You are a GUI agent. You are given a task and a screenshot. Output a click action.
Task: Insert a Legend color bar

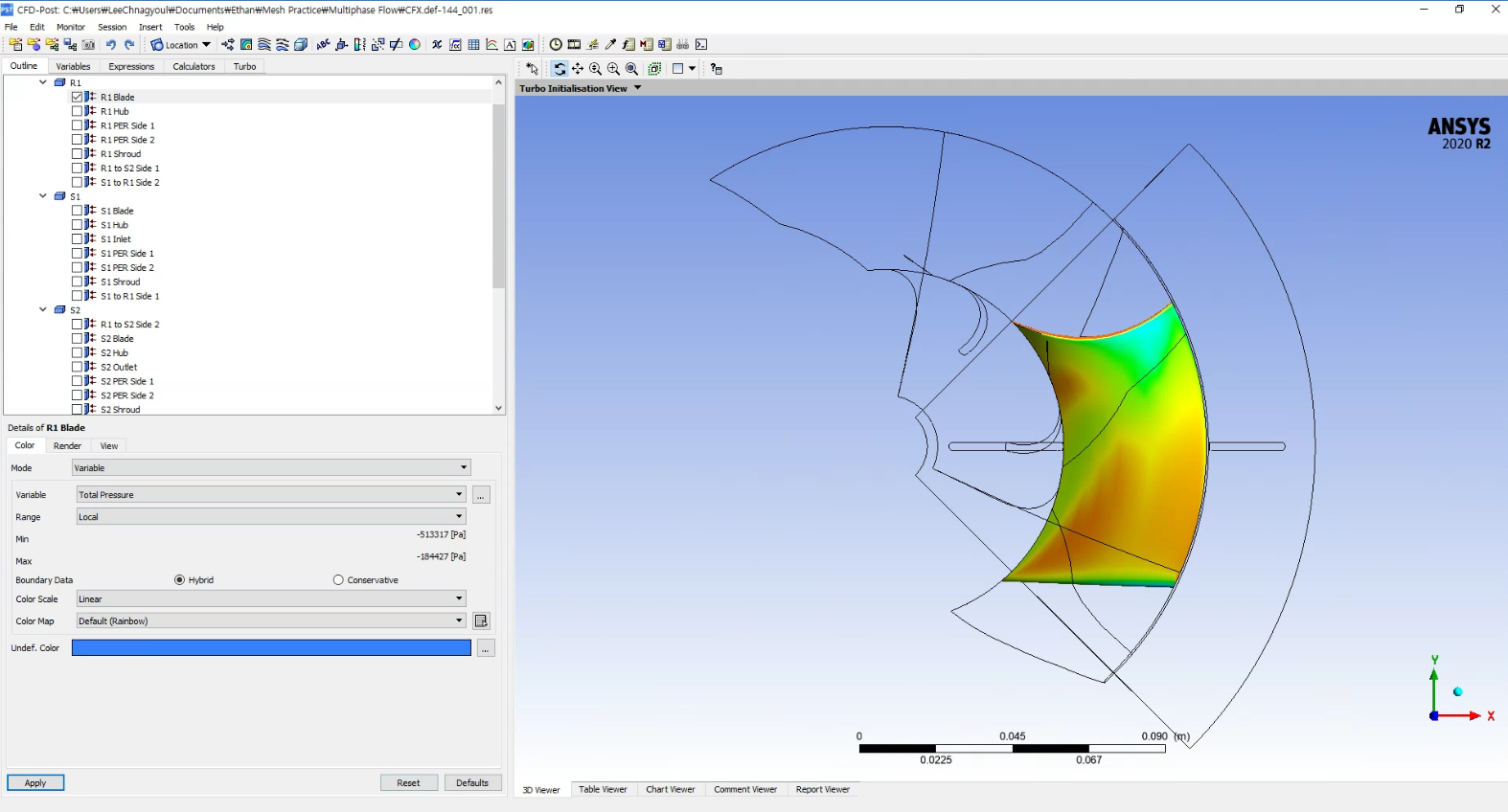pyautogui.click(x=359, y=45)
